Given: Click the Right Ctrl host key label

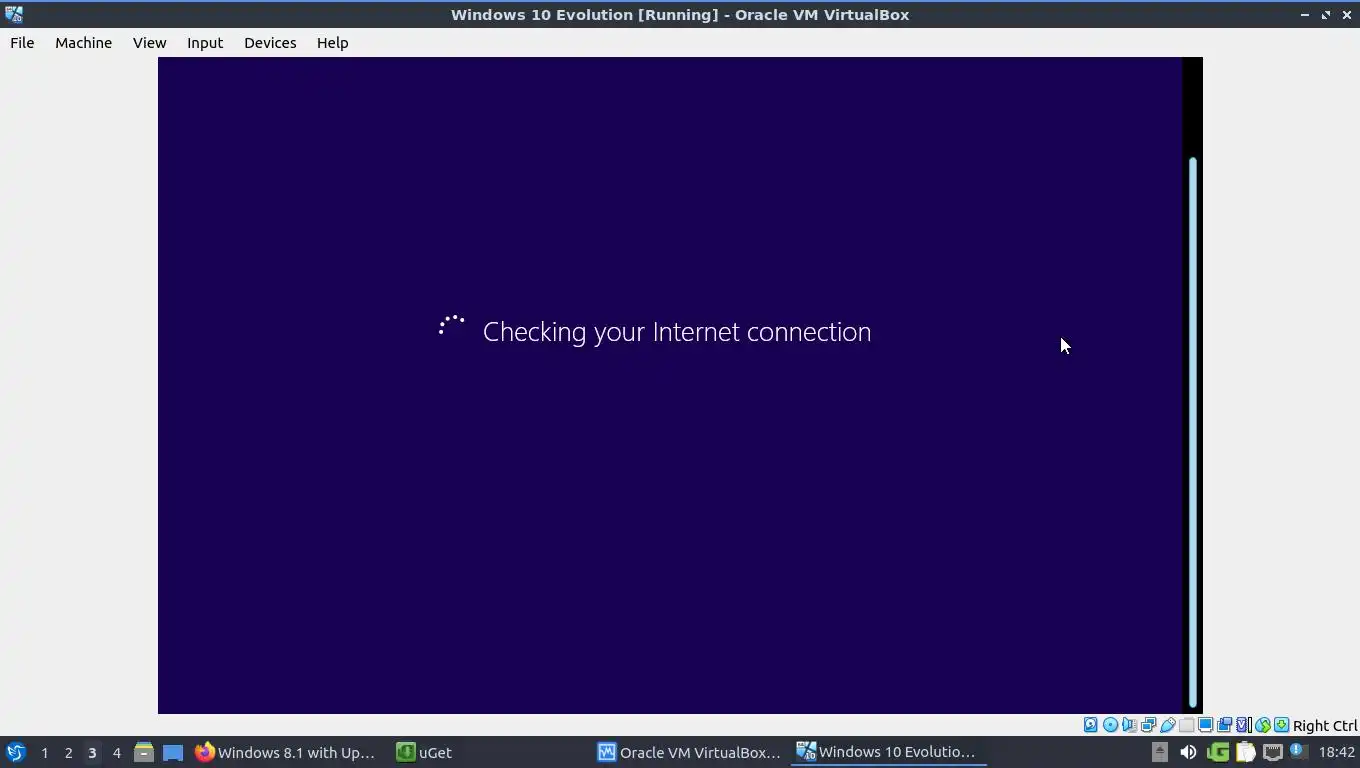Looking at the screenshot, I should tap(1325, 726).
